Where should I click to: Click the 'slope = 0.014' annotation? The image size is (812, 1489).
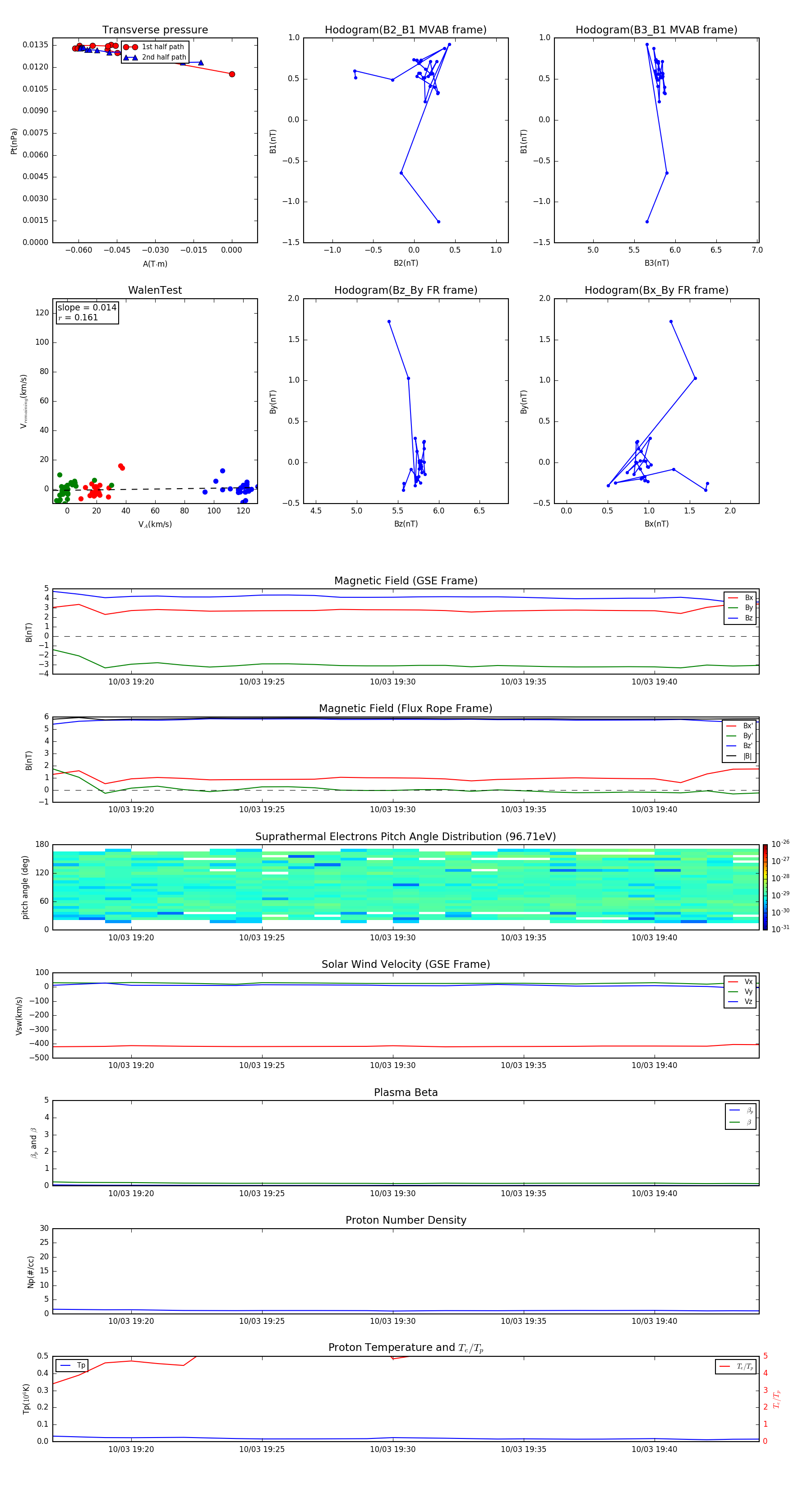coord(87,308)
